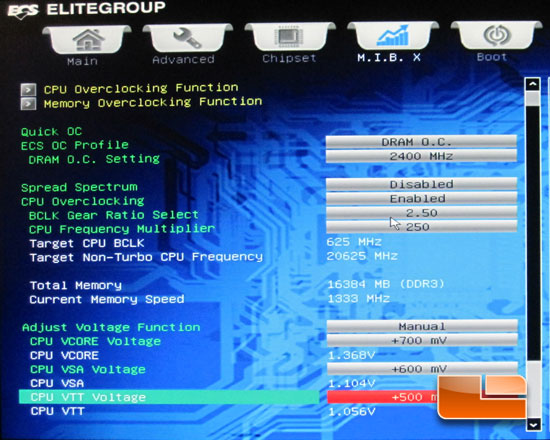
Task: Click the scrollbar up arrow
Action: (x=532, y=84)
